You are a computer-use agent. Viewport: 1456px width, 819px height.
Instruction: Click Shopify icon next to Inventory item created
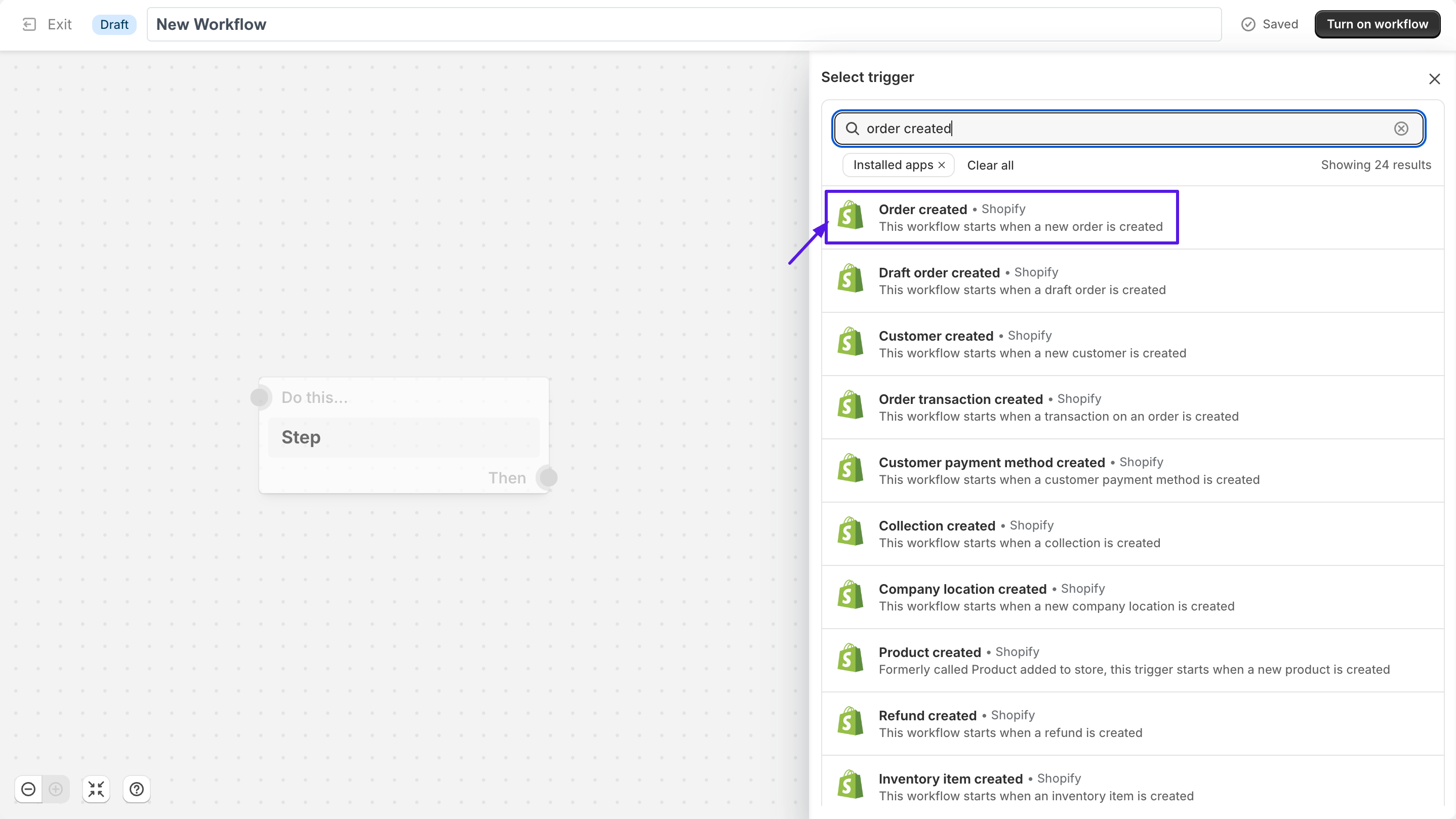(x=851, y=785)
